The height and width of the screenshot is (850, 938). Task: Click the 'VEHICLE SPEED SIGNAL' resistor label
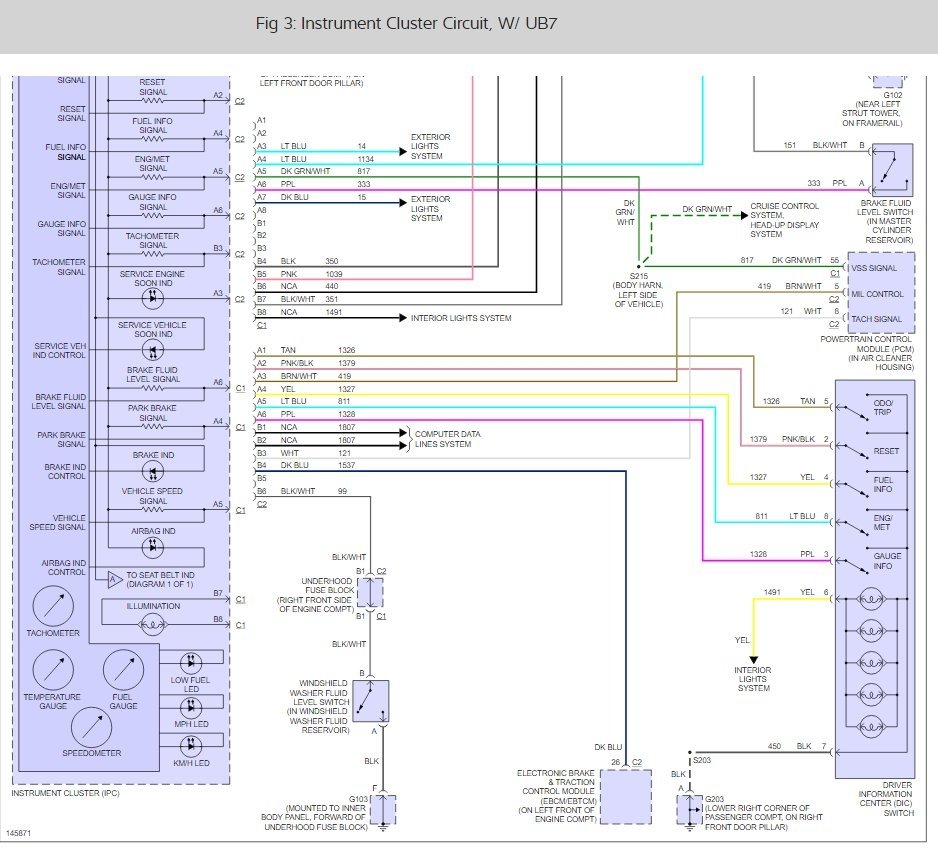(152, 496)
